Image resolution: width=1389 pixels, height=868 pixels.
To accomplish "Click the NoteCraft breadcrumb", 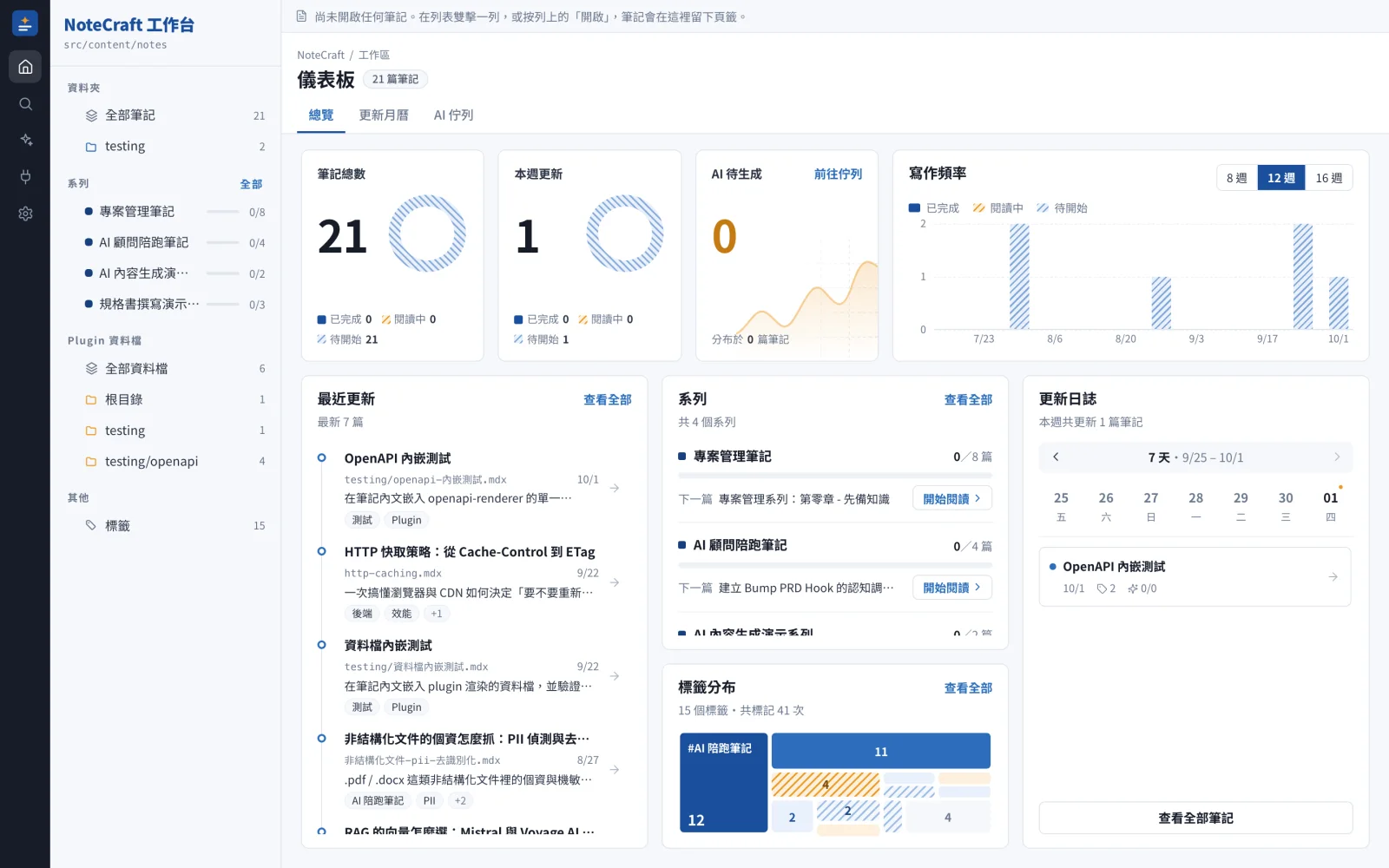I will [320, 55].
